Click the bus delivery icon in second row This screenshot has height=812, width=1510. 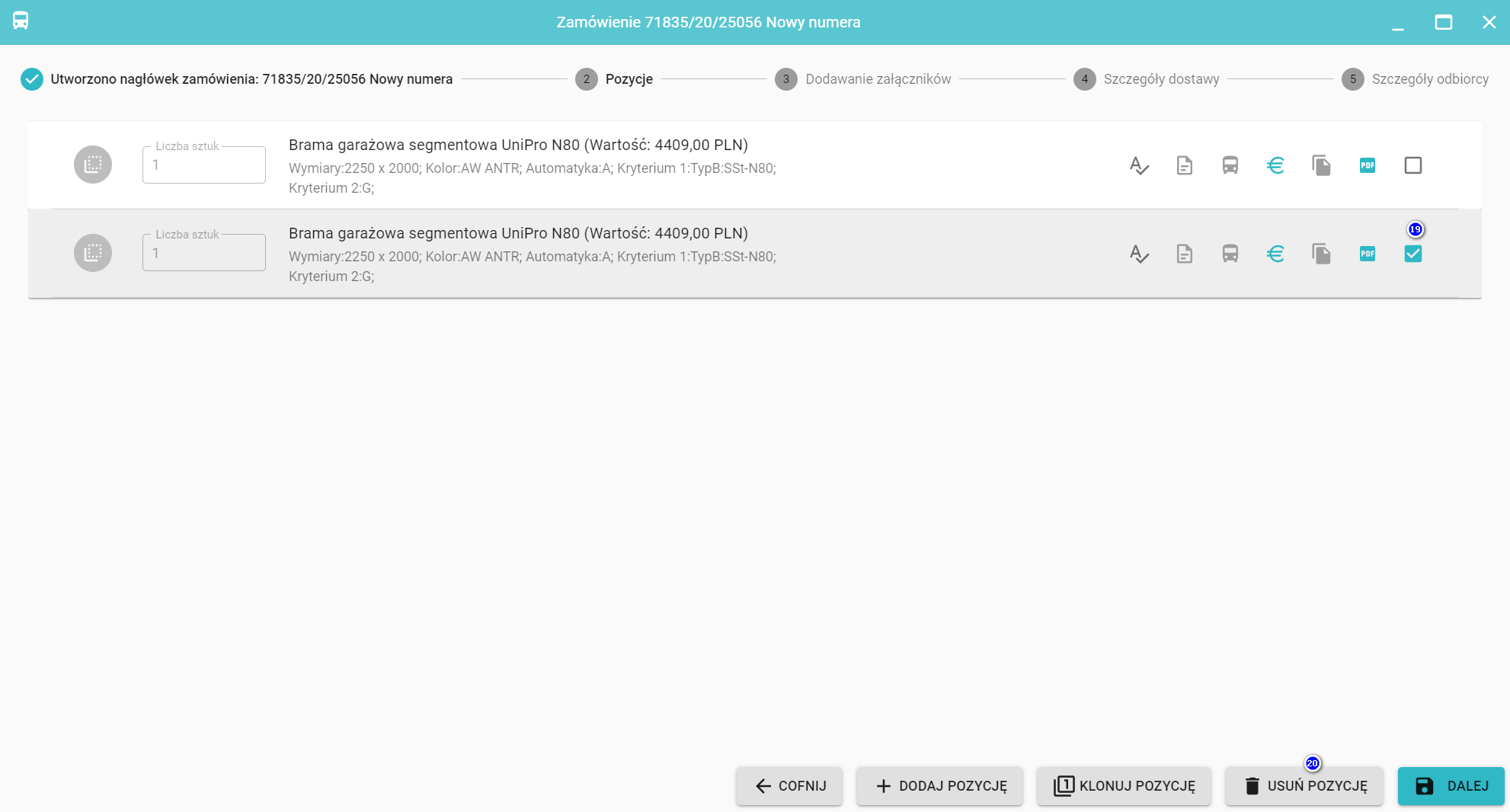(1230, 254)
